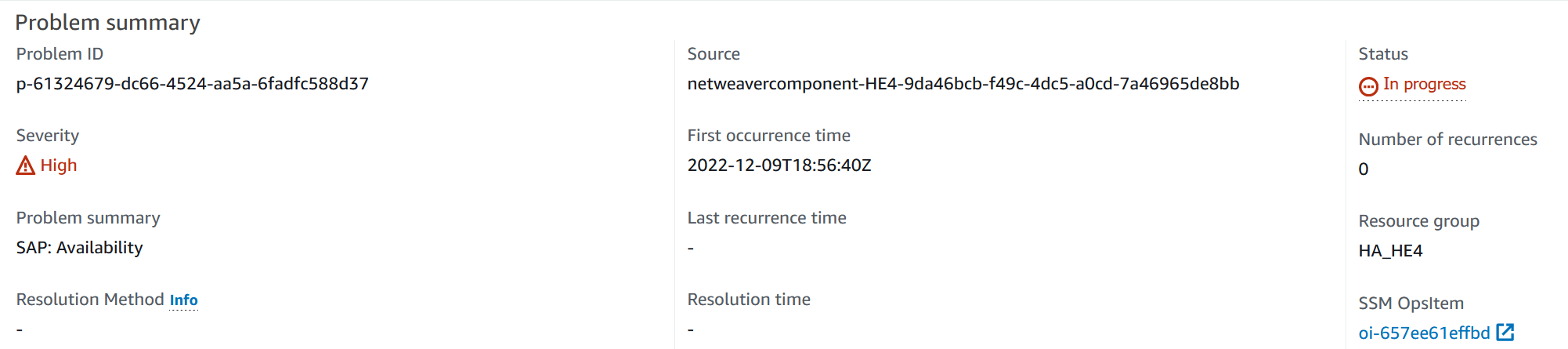Click the external link icon beside the OpsItem
The height and width of the screenshot is (349, 1568).
pyautogui.click(x=1505, y=333)
